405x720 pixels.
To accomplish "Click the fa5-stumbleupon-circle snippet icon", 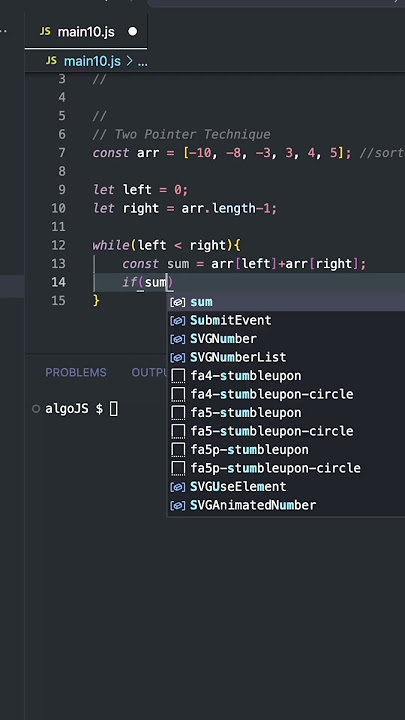I will (x=178, y=431).
